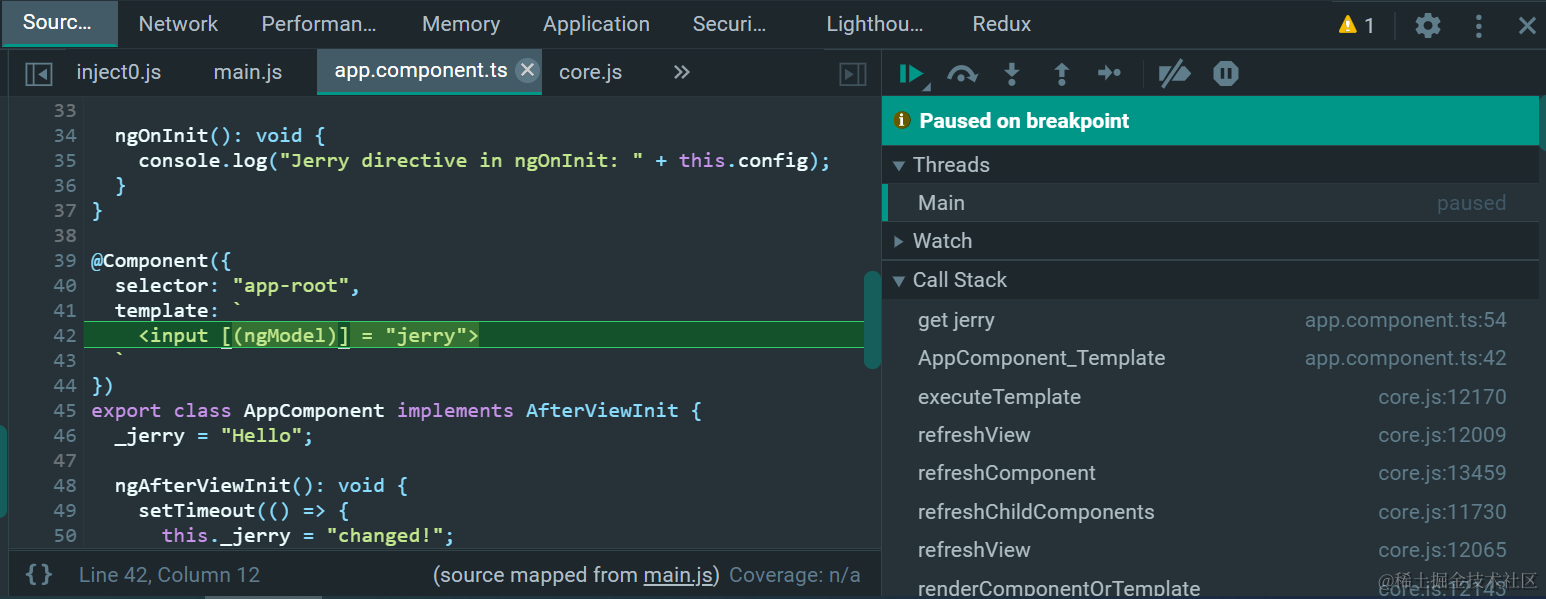Toggle pause on exceptions
Viewport: 1546px width, 599px height.
point(1226,73)
